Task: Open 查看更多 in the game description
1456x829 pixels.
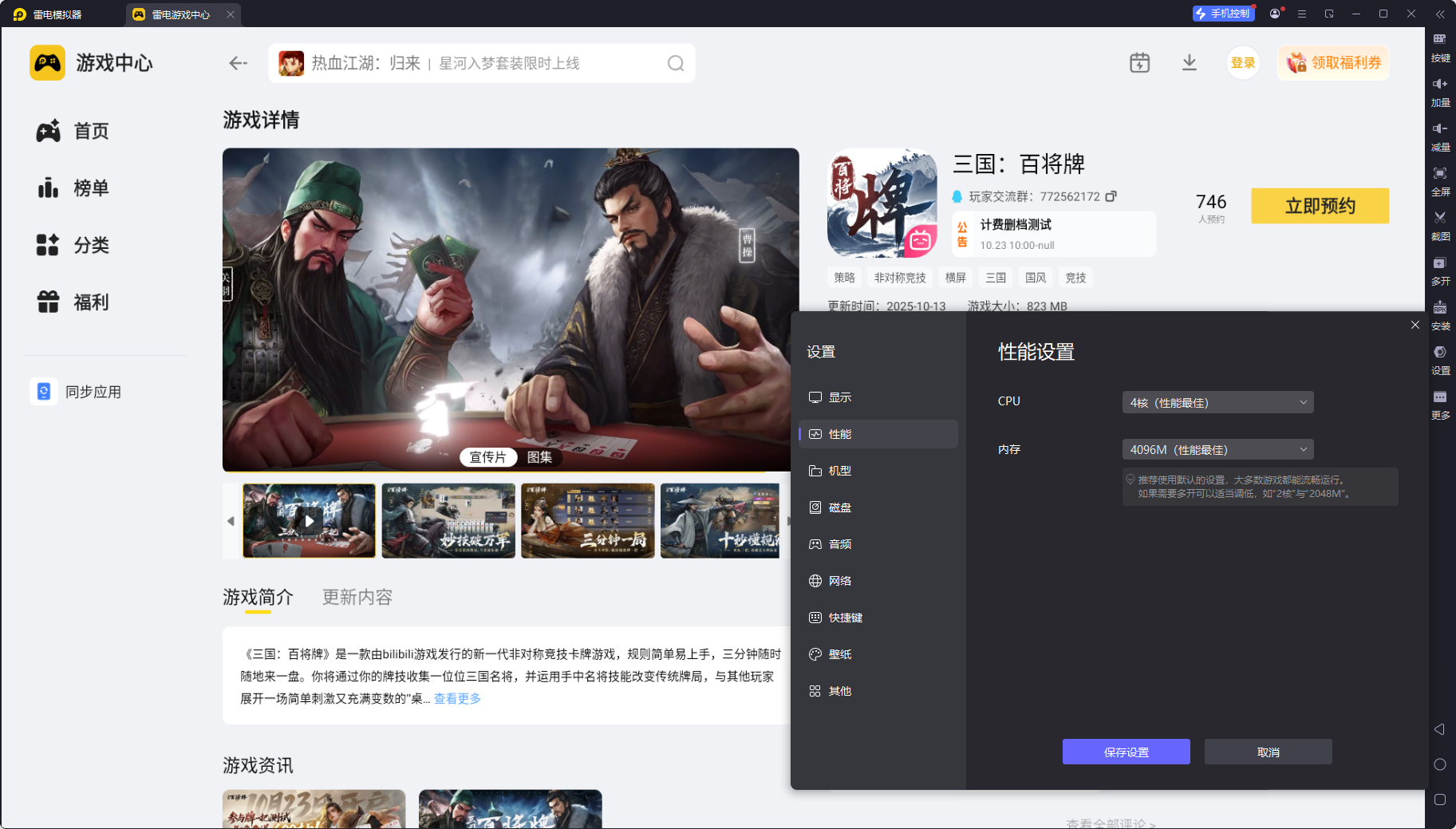Action: 457,698
